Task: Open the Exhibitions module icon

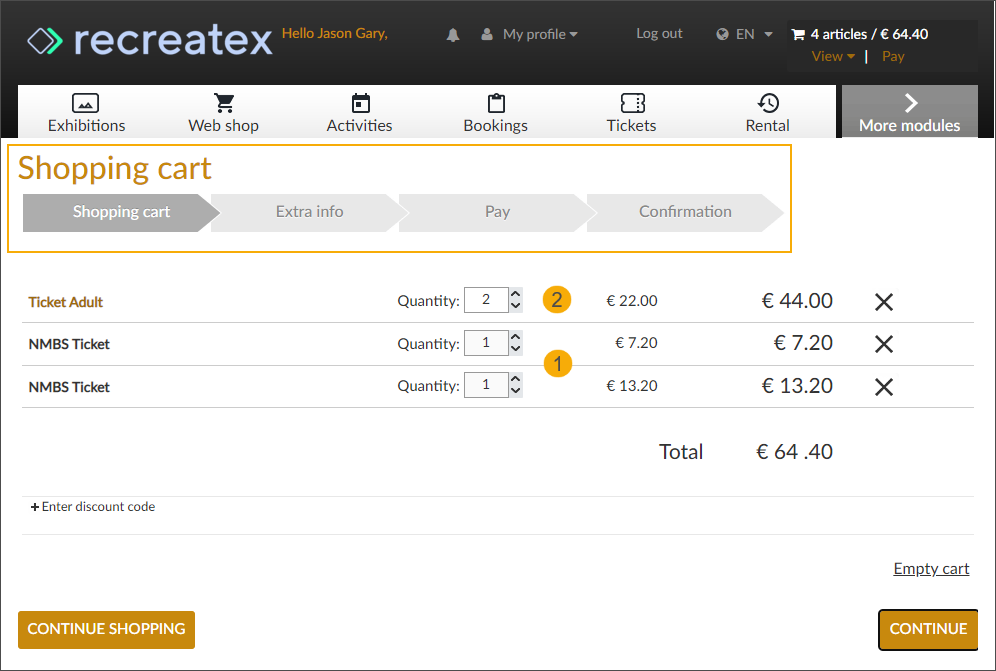Action: pyautogui.click(x=86, y=103)
